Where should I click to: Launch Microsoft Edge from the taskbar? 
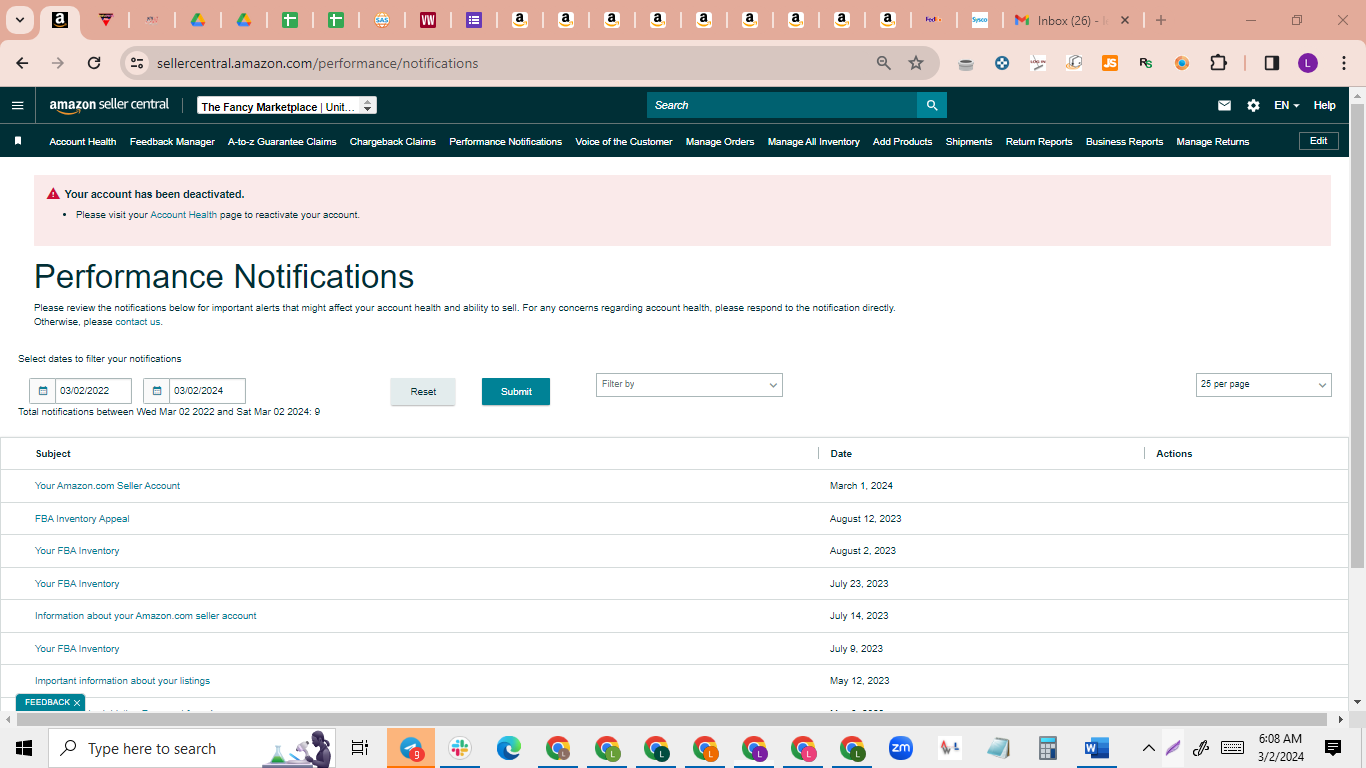pyautogui.click(x=509, y=748)
